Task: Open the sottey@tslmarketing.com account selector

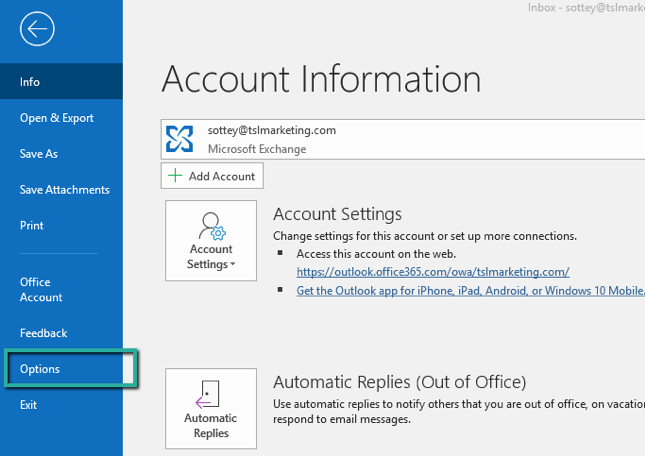Action: (x=403, y=139)
